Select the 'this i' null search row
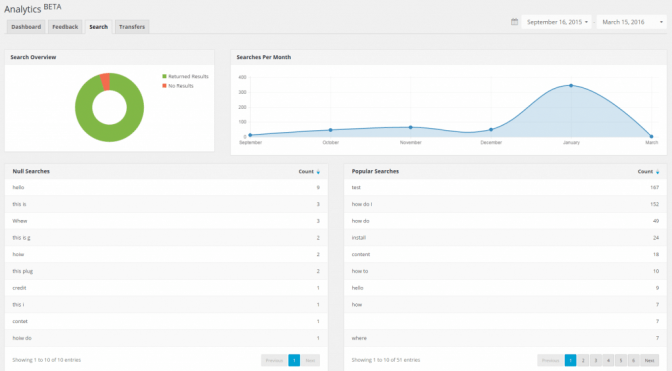The height and width of the screenshot is (371, 672). click(x=166, y=305)
